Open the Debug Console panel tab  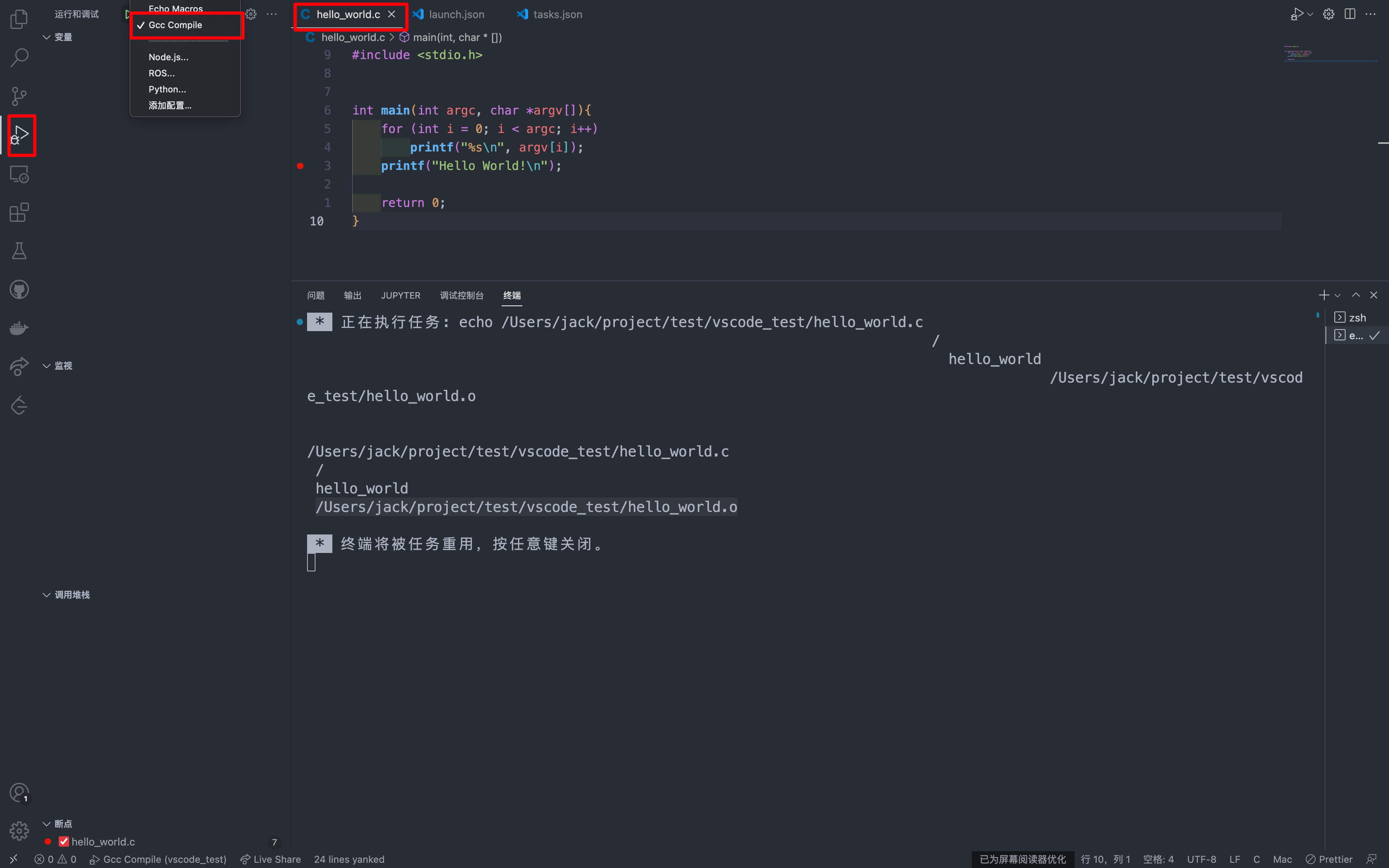[x=461, y=295]
